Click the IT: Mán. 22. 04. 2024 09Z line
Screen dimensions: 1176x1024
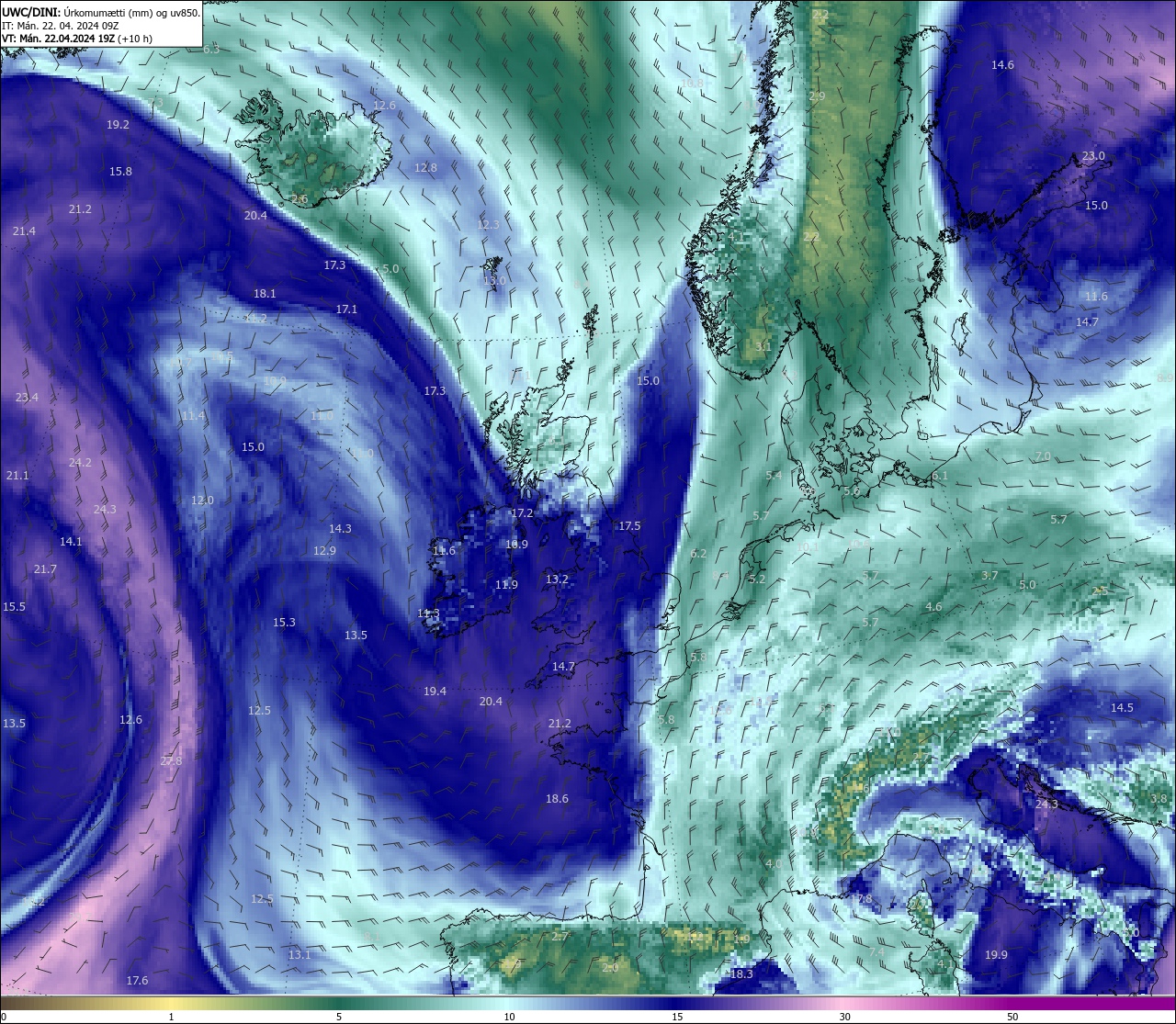tap(60, 26)
